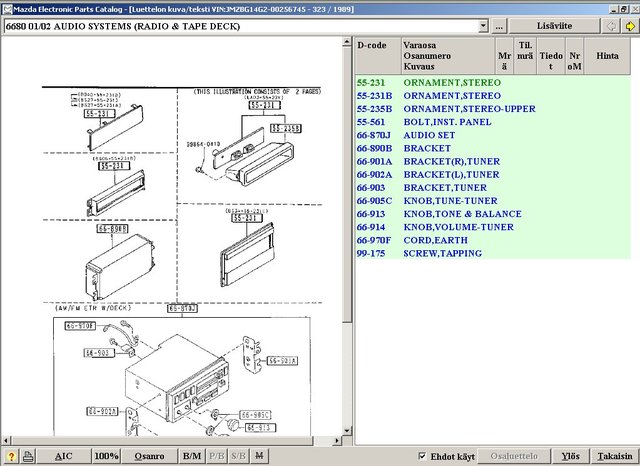Click the 66-890B label in the diagram

[x=112, y=229]
